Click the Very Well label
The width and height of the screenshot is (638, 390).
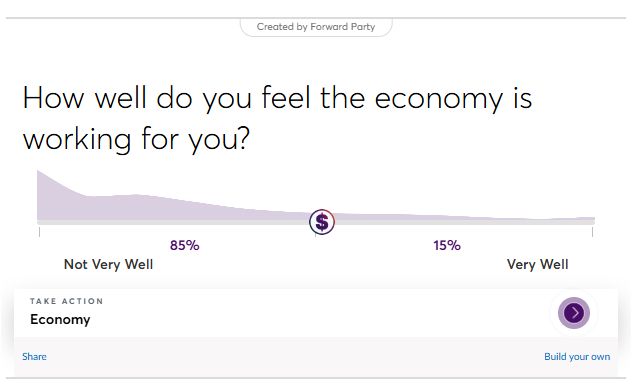537,265
